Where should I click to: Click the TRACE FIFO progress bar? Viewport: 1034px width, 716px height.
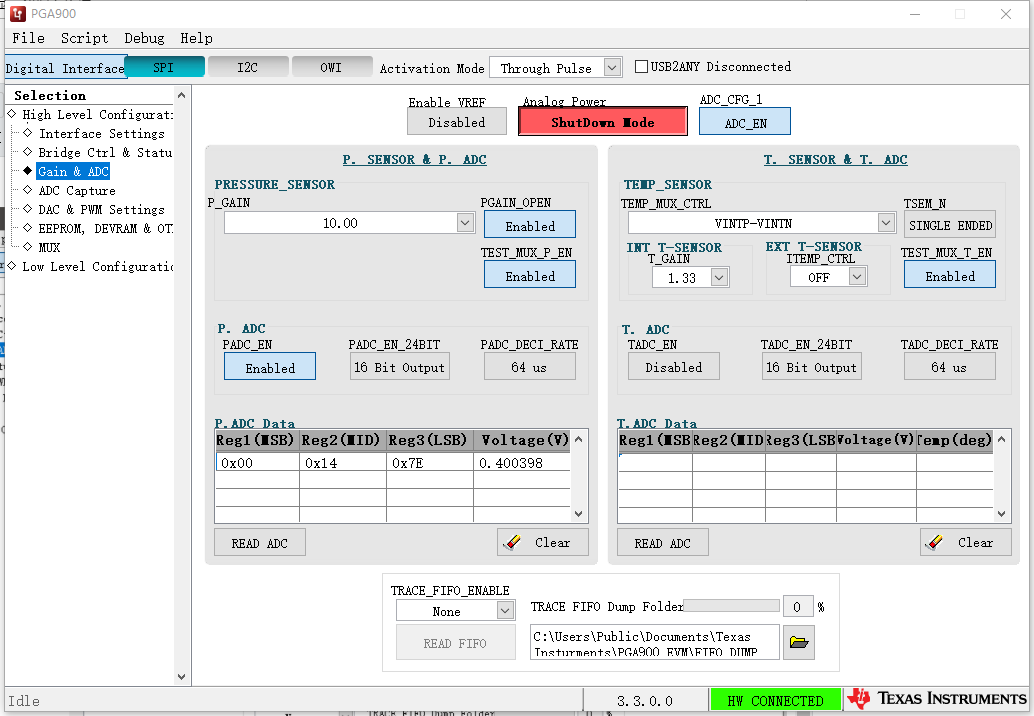click(x=731, y=605)
